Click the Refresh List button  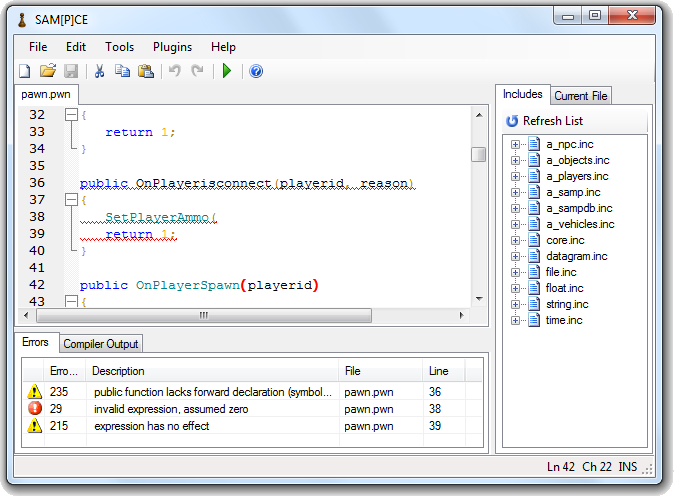(x=544, y=121)
